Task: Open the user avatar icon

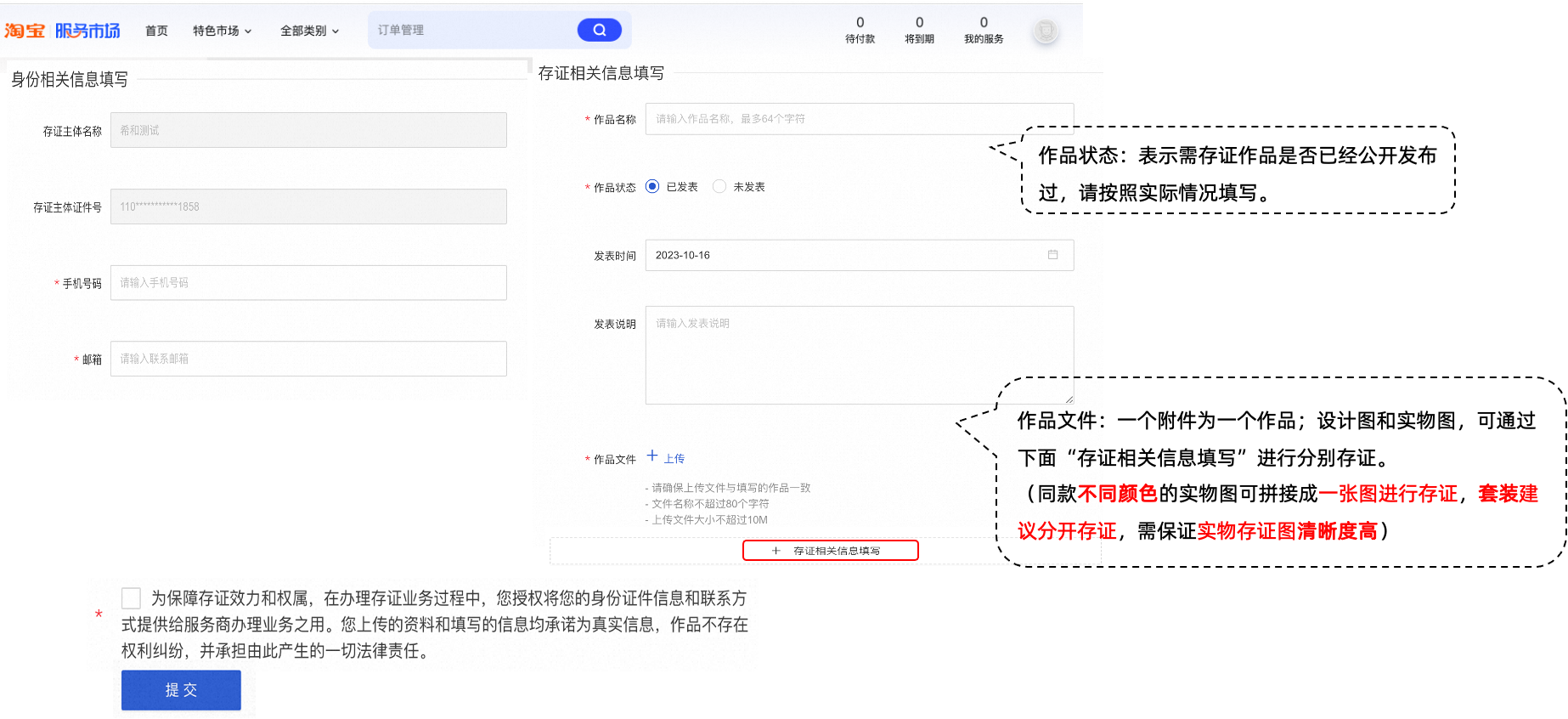Action: (x=1046, y=31)
